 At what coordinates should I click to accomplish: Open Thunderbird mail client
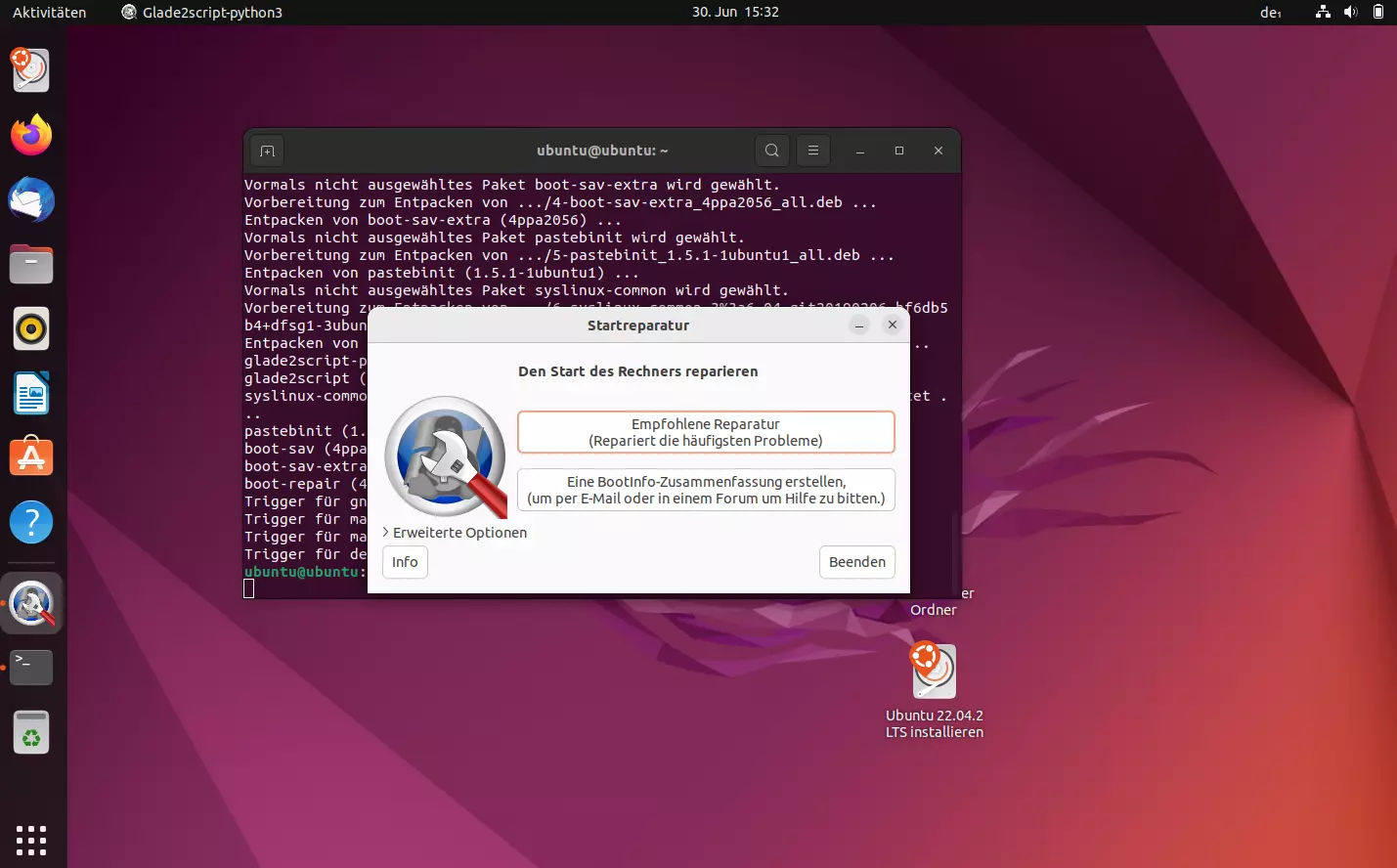pos(30,199)
